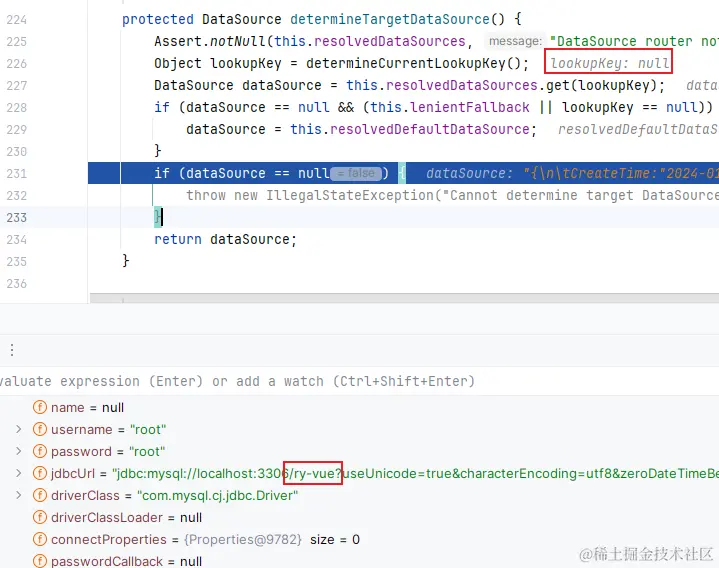Click the {Properties@9782} value
Screen dimensions: 719x568
(243, 540)
